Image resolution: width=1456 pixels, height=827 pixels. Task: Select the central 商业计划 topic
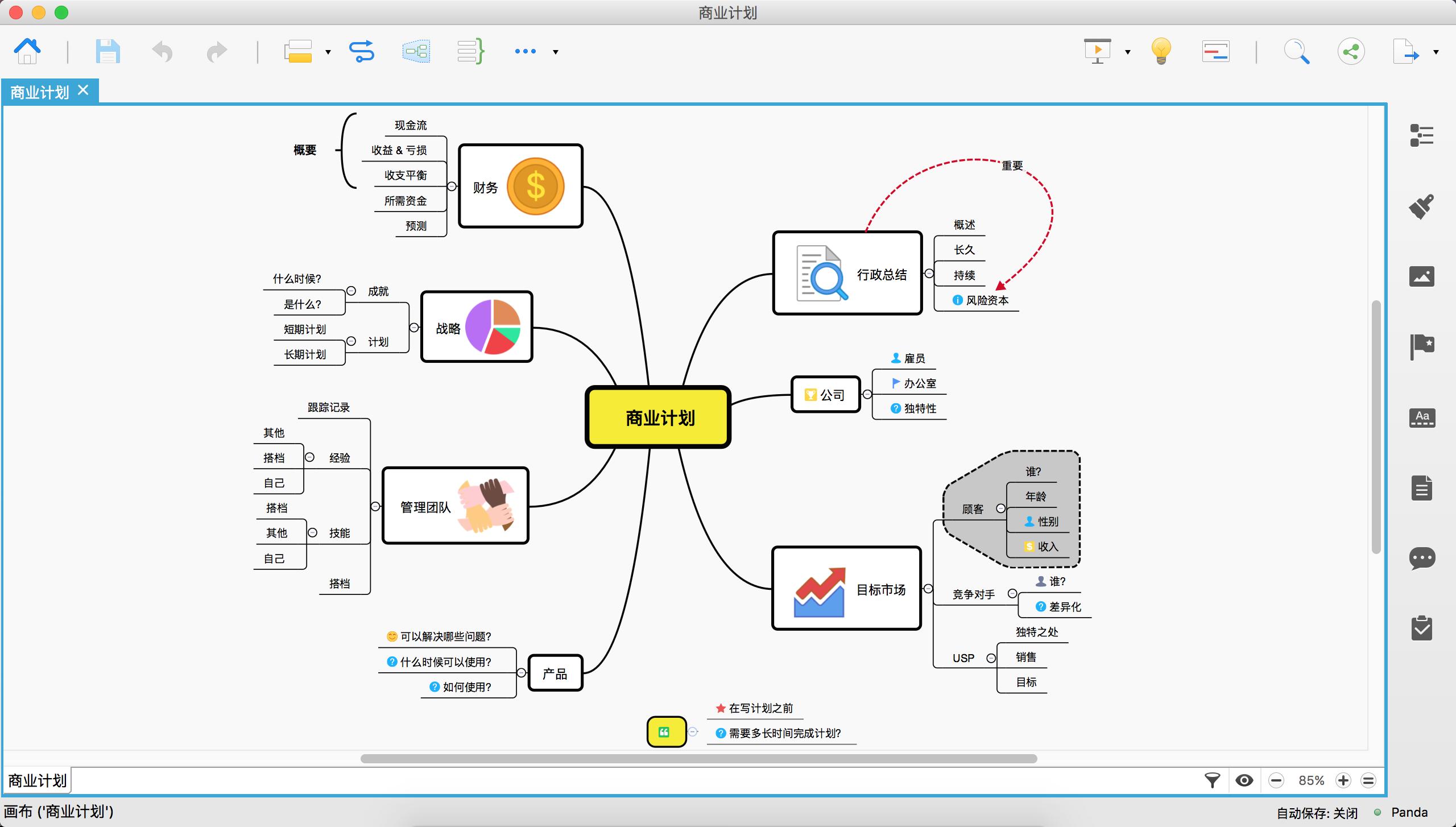658,417
